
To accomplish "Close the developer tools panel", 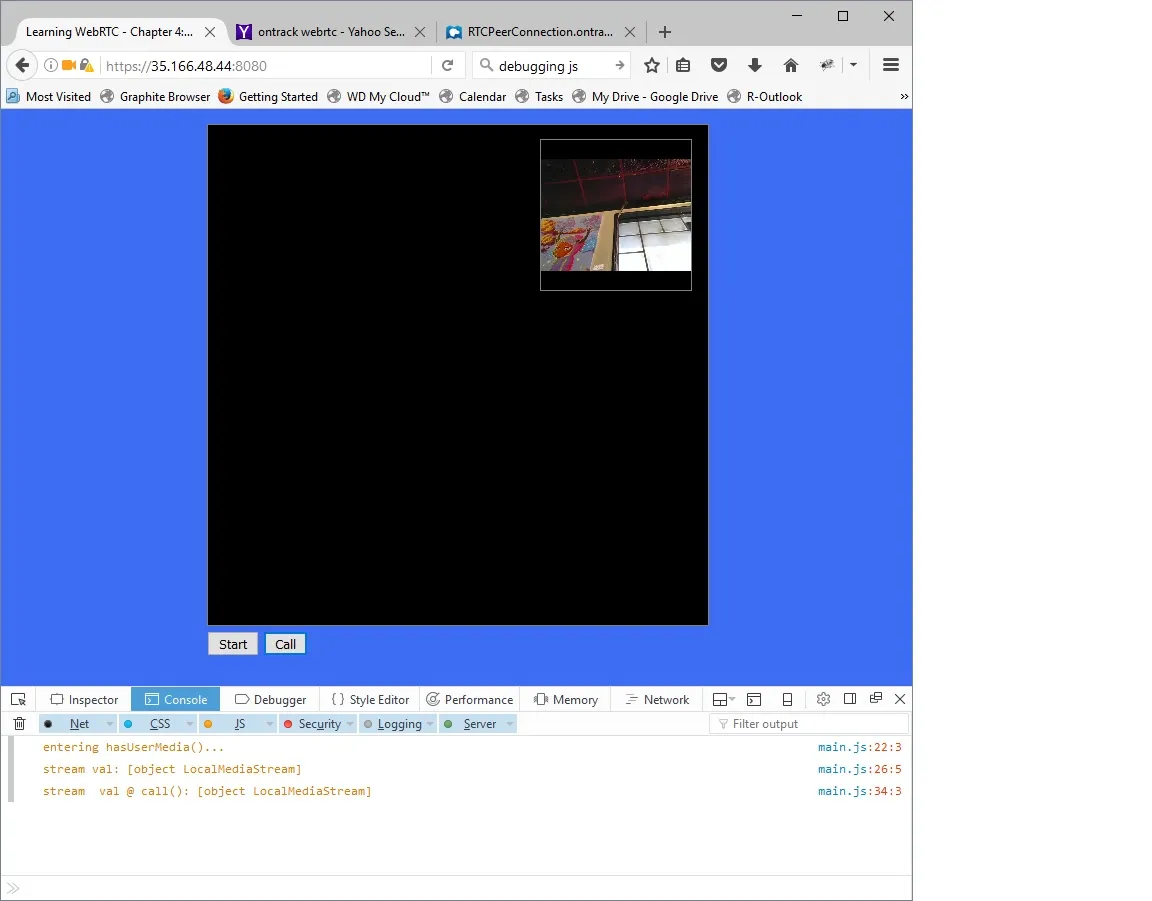I will (900, 699).
